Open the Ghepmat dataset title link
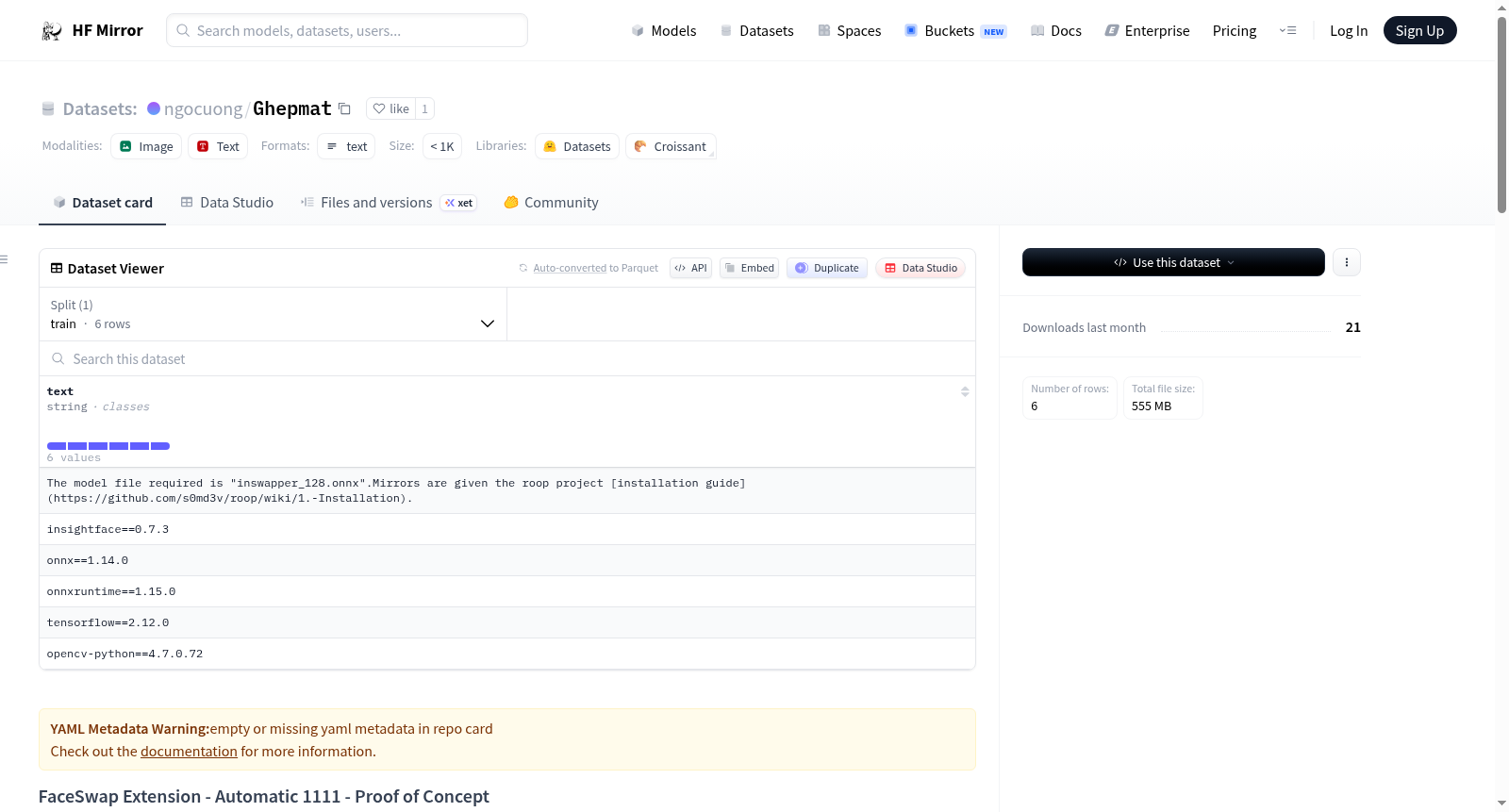The image size is (1509, 812). 292,108
